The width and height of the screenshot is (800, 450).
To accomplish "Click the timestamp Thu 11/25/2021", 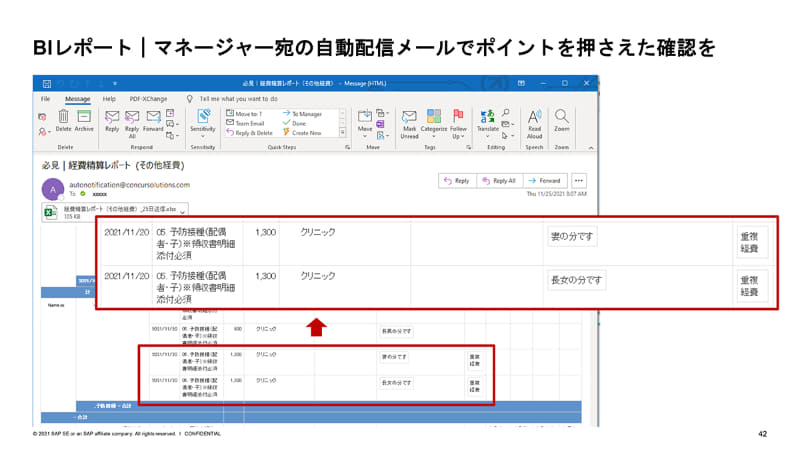I will [x=557, y=194].
